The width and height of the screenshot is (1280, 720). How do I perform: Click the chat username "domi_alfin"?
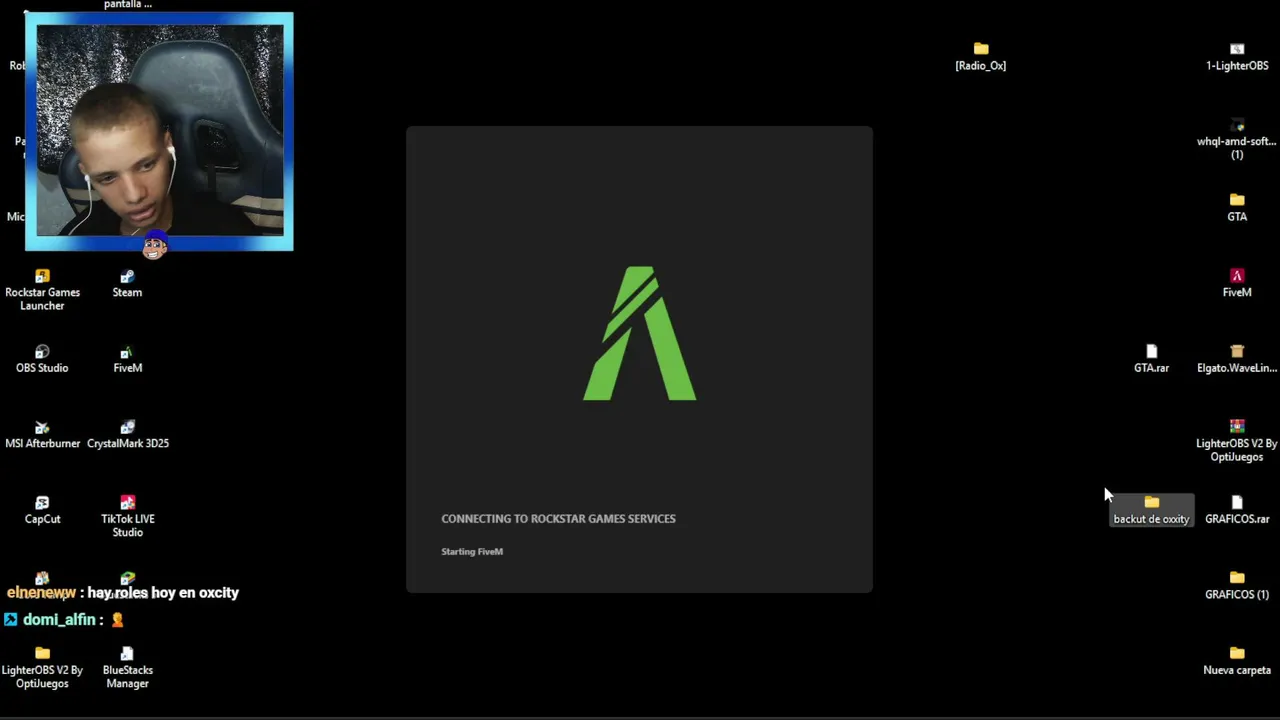(x=59, y=620)
